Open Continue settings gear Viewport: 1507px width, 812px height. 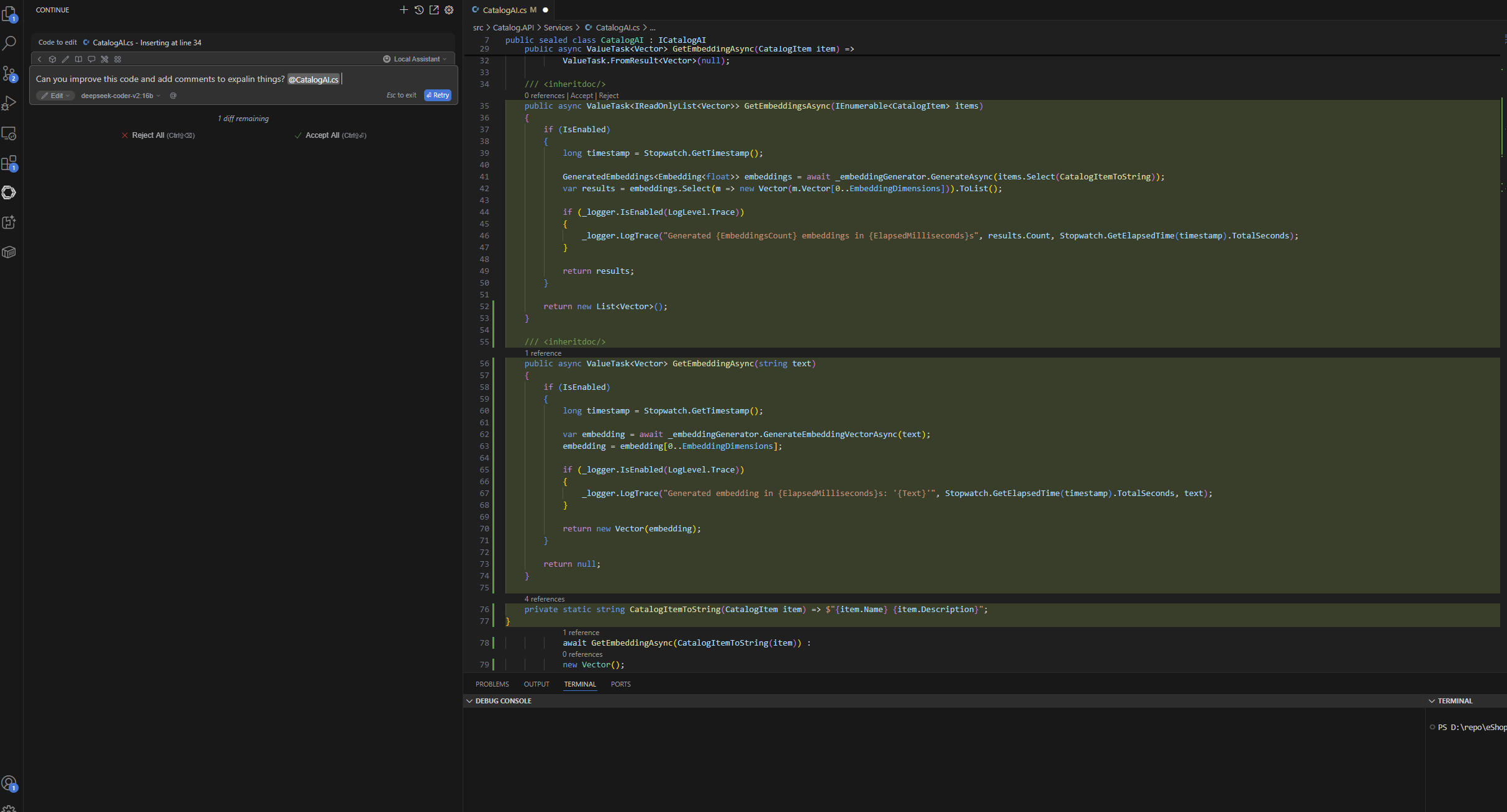click(x=449, y=10)
